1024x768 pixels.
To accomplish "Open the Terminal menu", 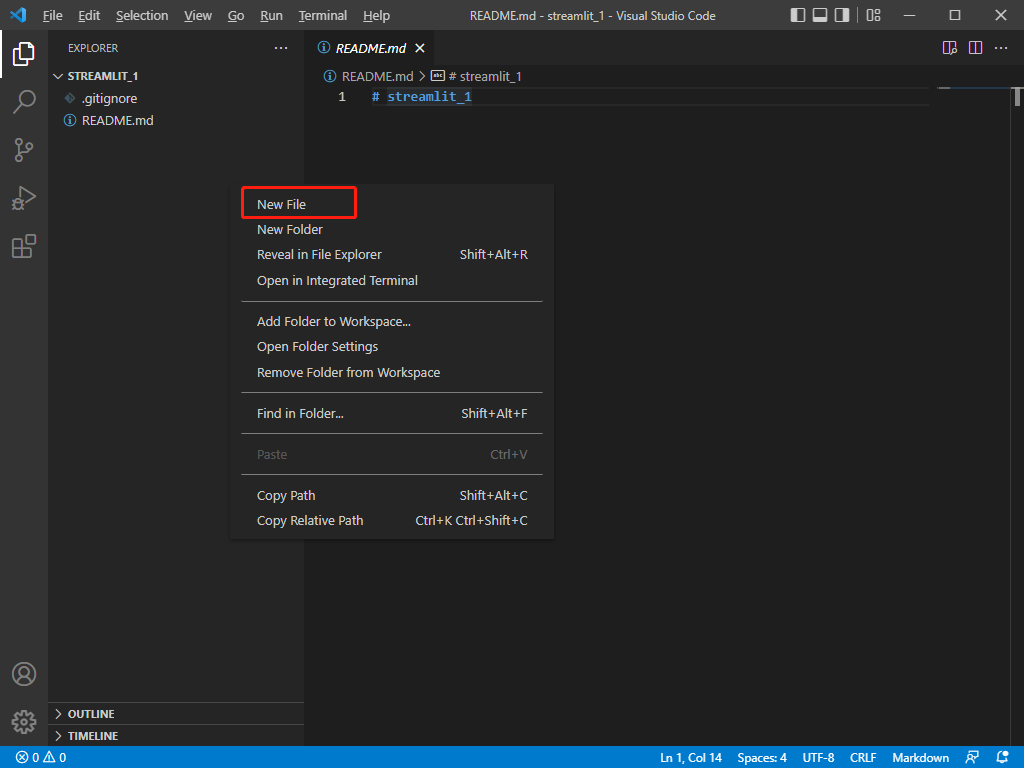I will [x=323, y=15].
